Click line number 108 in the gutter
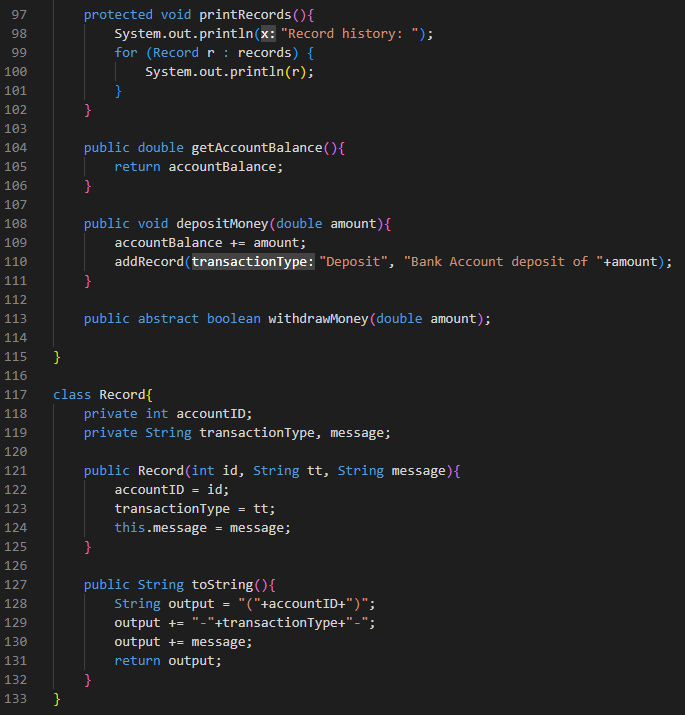The width and height of the screenshot is (685, 715). (16, 224)
